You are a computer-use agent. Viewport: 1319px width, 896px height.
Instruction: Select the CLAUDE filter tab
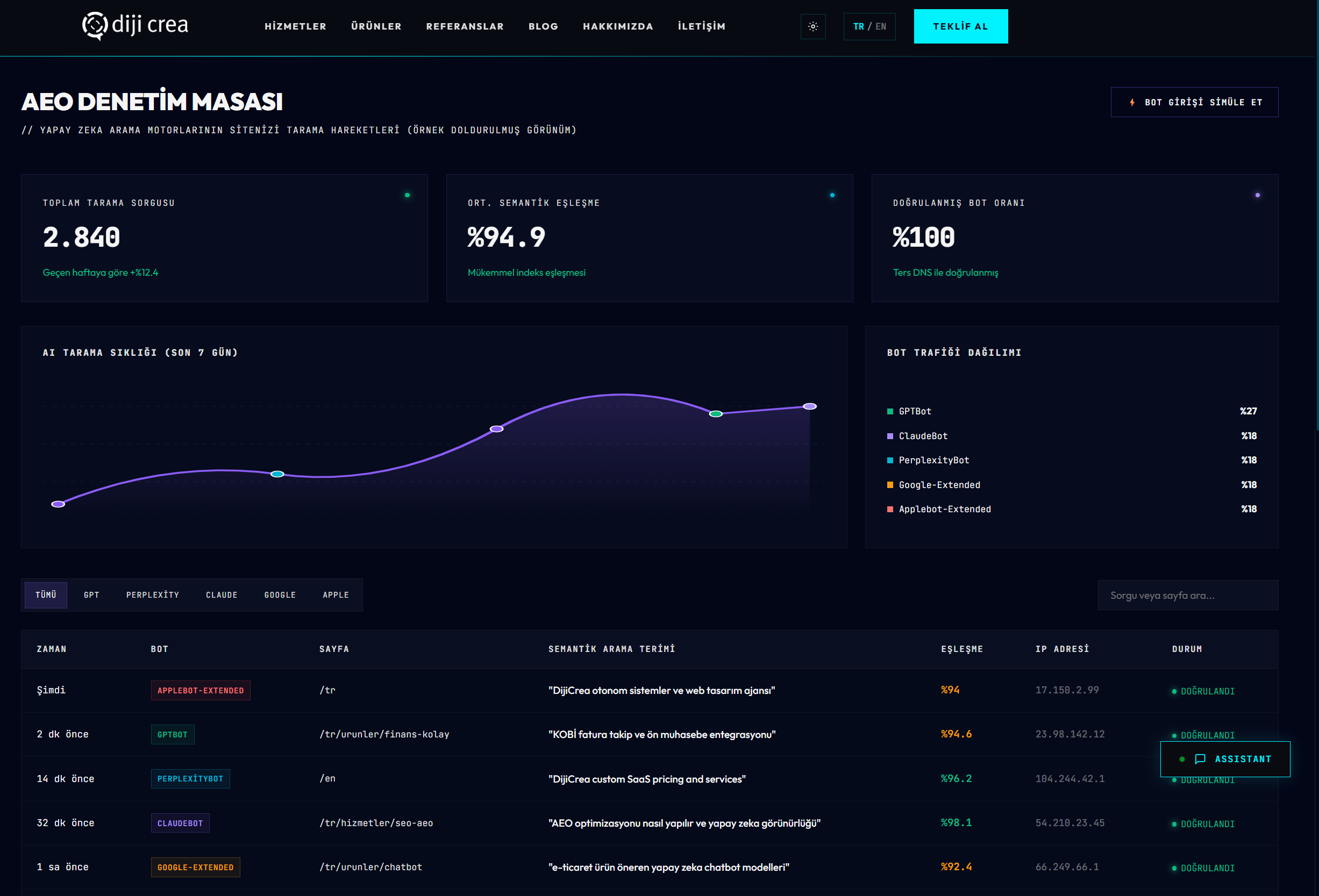pyautogui.click(x=222, y=594)
